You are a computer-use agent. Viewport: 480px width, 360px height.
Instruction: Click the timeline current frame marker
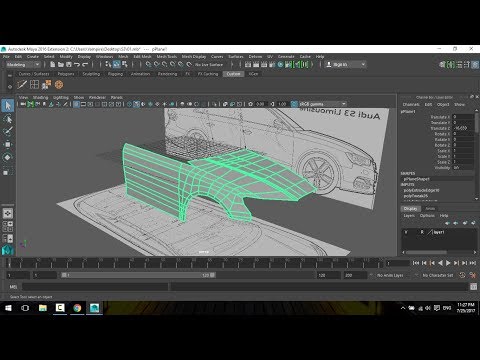pyautogui.click(x=9, y=264)
